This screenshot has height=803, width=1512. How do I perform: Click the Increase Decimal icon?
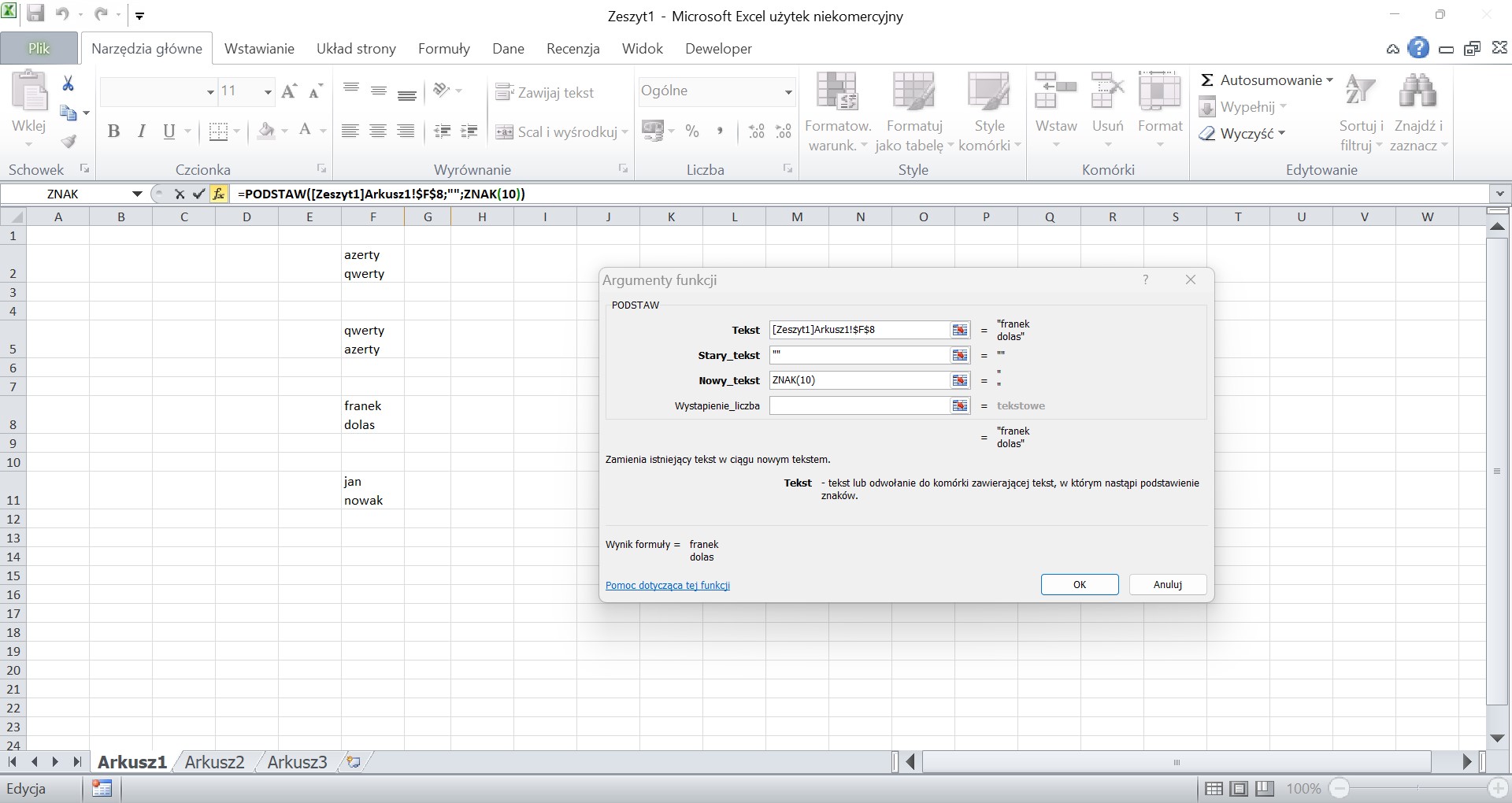756,131
